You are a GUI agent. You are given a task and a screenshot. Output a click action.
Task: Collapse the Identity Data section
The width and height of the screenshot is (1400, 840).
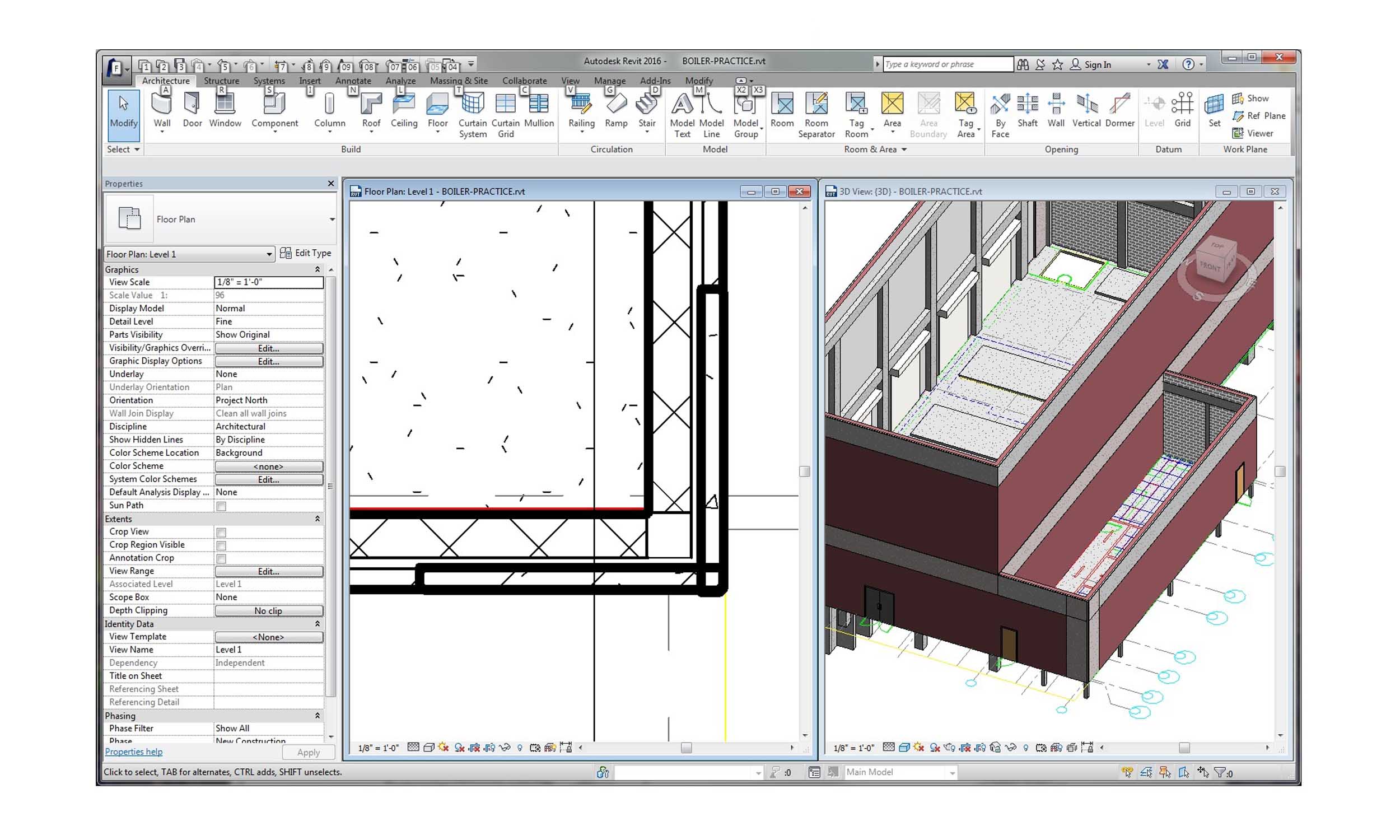(318, 624)
